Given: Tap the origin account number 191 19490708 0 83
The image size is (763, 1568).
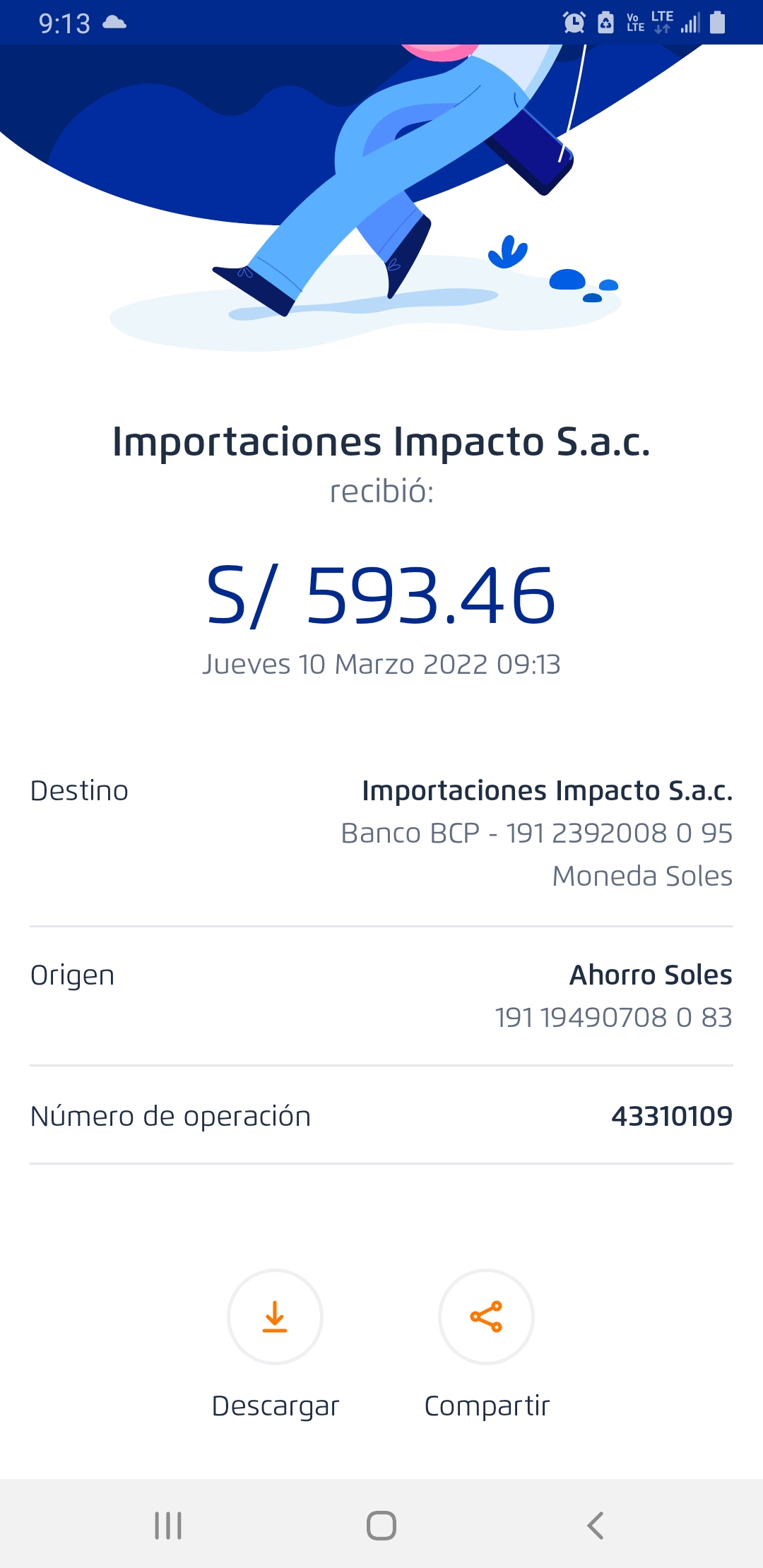Looking at the screenshot, I should click(613, 1018).
